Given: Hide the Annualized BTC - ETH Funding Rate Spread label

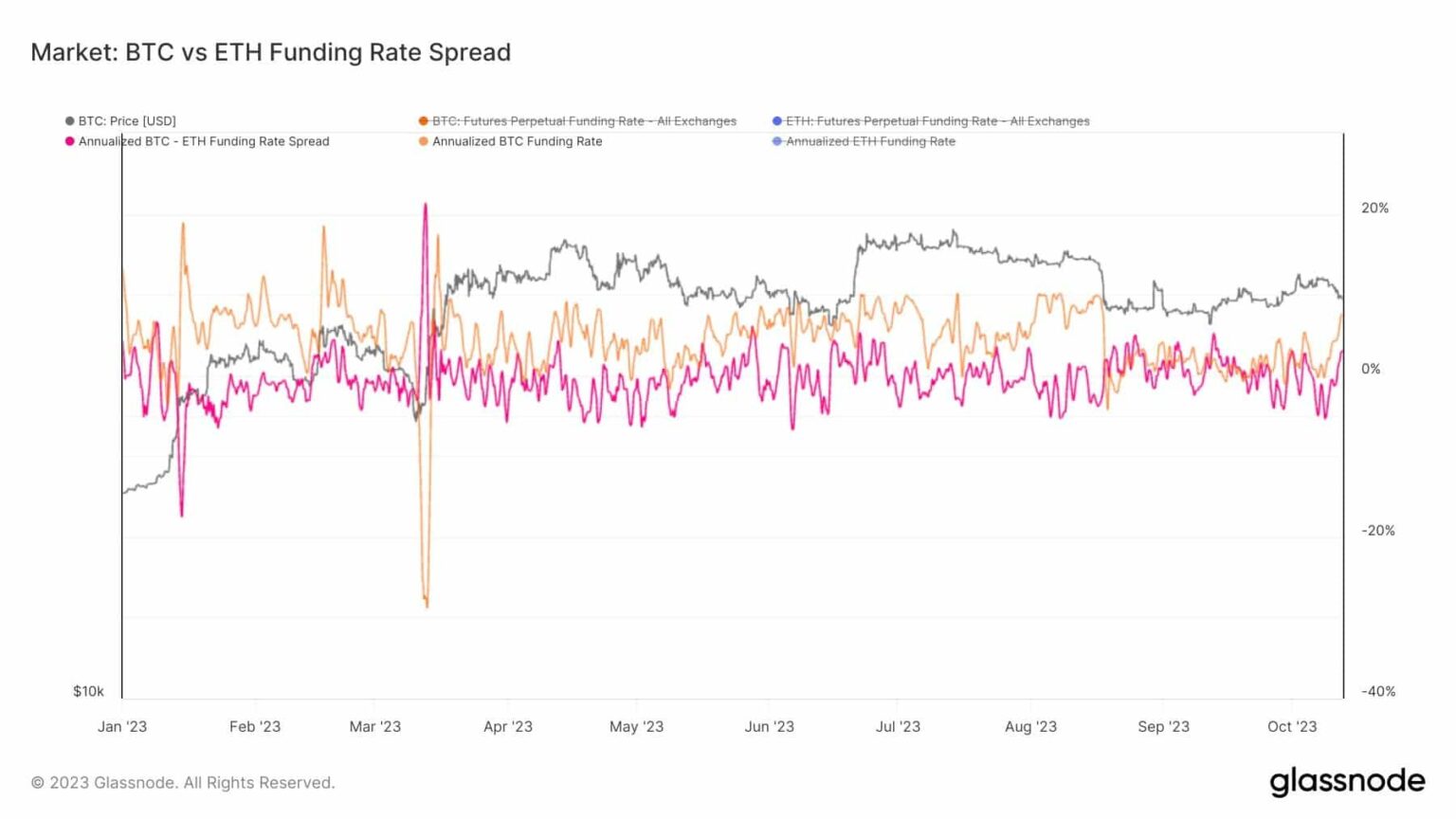Looking at the screenshot, I should [204, 141].
